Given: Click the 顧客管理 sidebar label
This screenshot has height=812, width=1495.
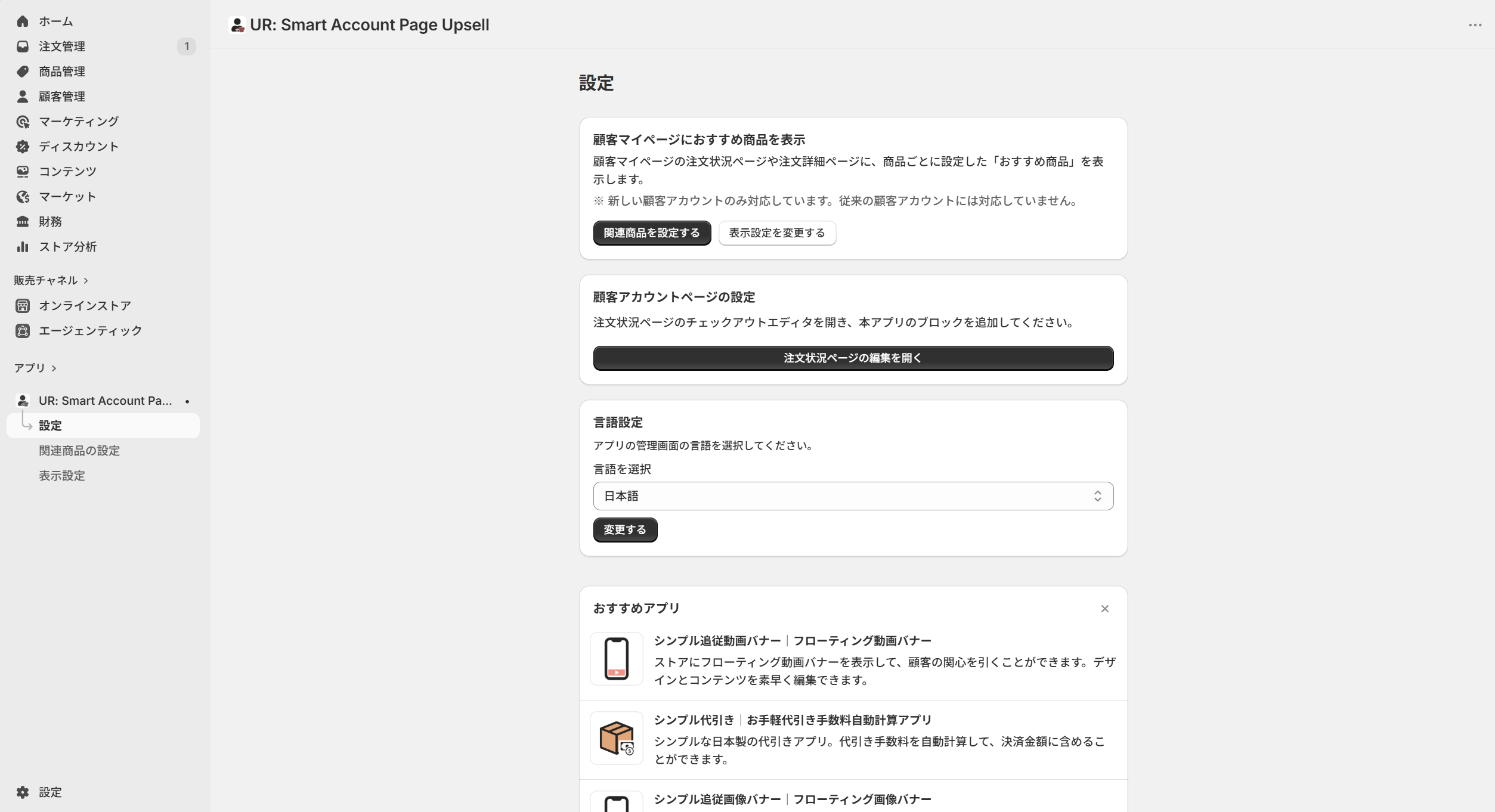Looking at the screenshot, I should (62, 97).
